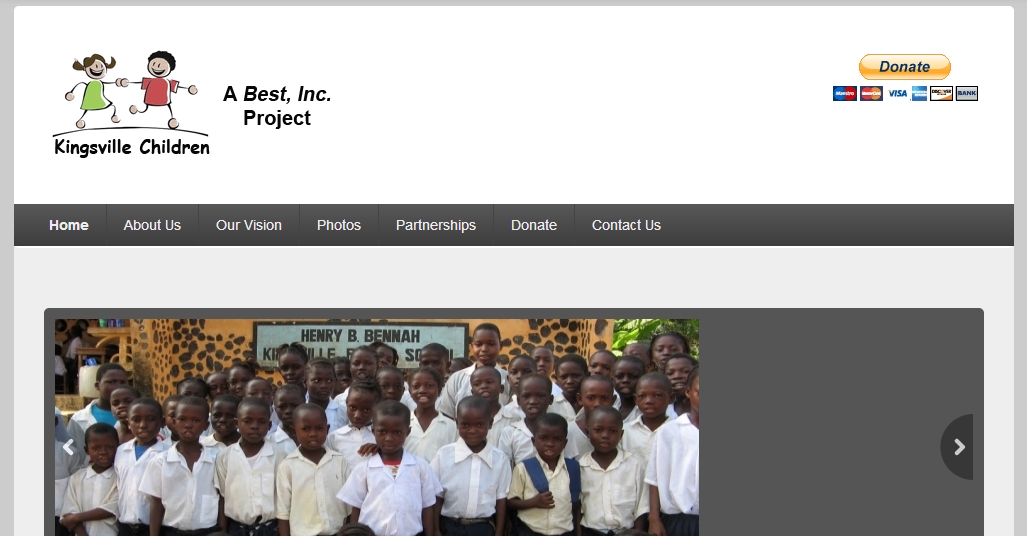Click the American Express card icon

pyautogui.click(x=919, y=94)
